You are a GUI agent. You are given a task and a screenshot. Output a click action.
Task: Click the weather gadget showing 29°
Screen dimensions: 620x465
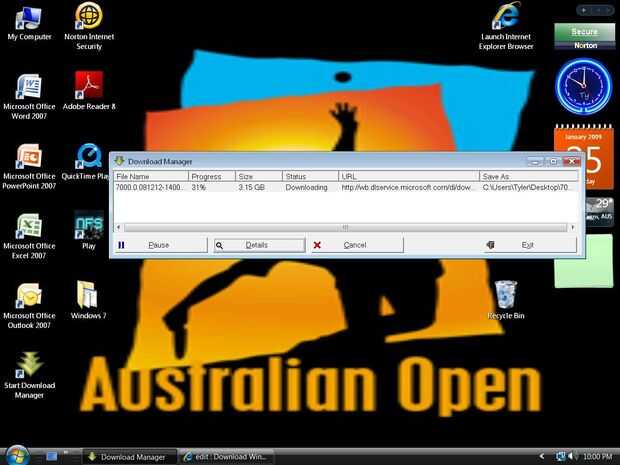point(599,211)
